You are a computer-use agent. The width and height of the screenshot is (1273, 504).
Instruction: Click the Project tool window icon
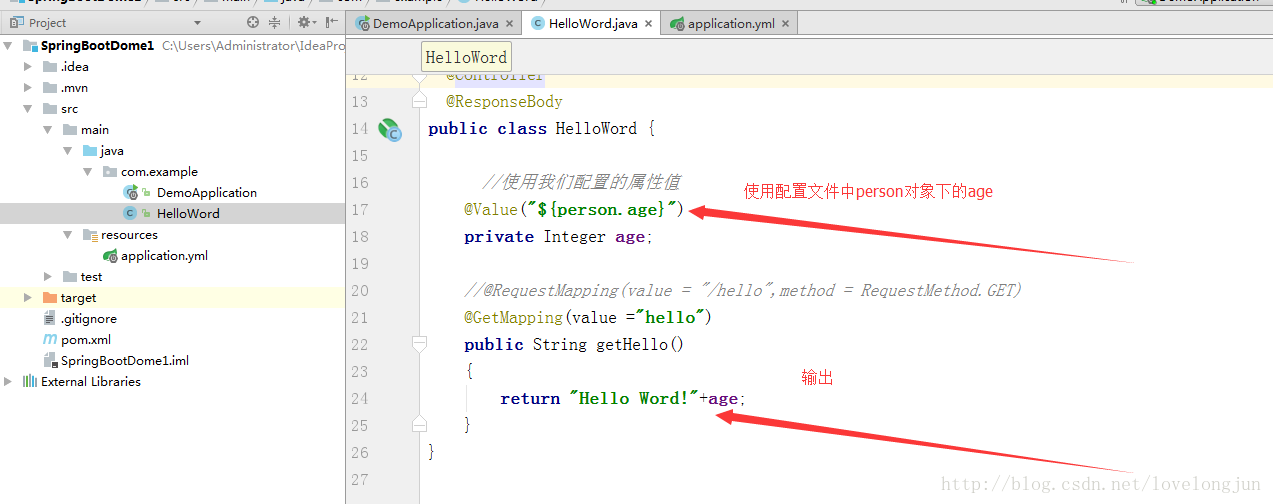16,22
